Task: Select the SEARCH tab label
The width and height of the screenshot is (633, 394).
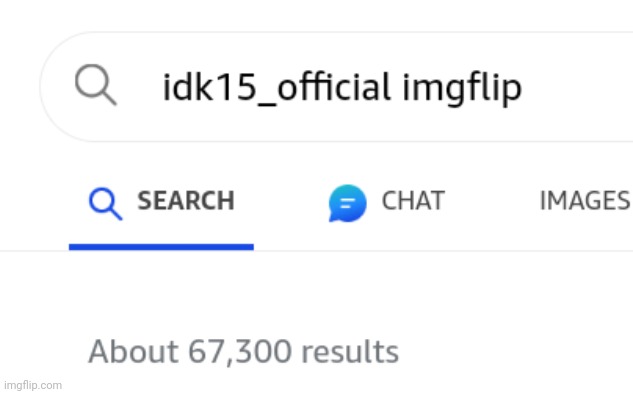Action: (186, 201)
